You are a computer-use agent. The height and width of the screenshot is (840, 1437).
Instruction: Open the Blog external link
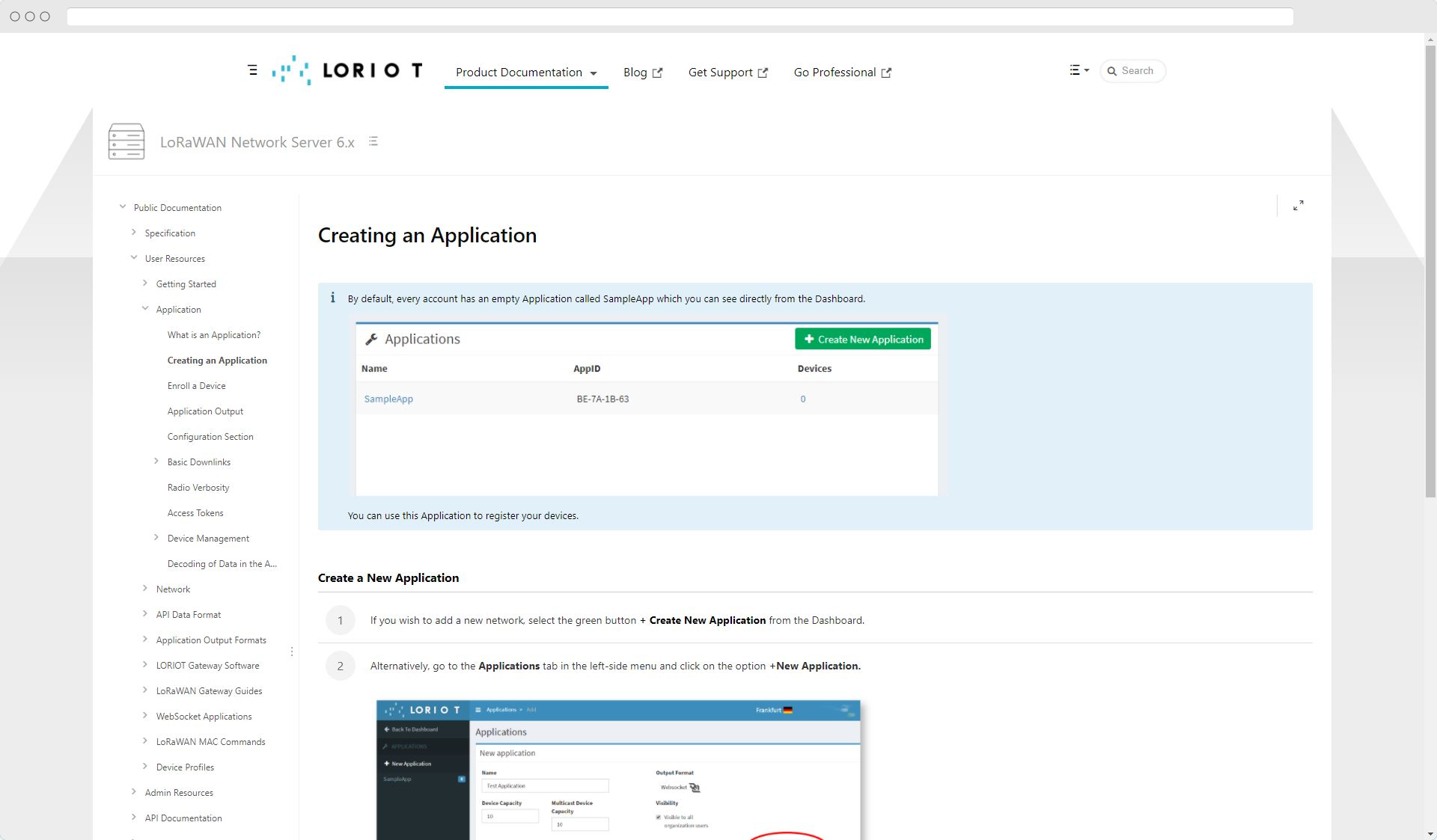[643, 73]
